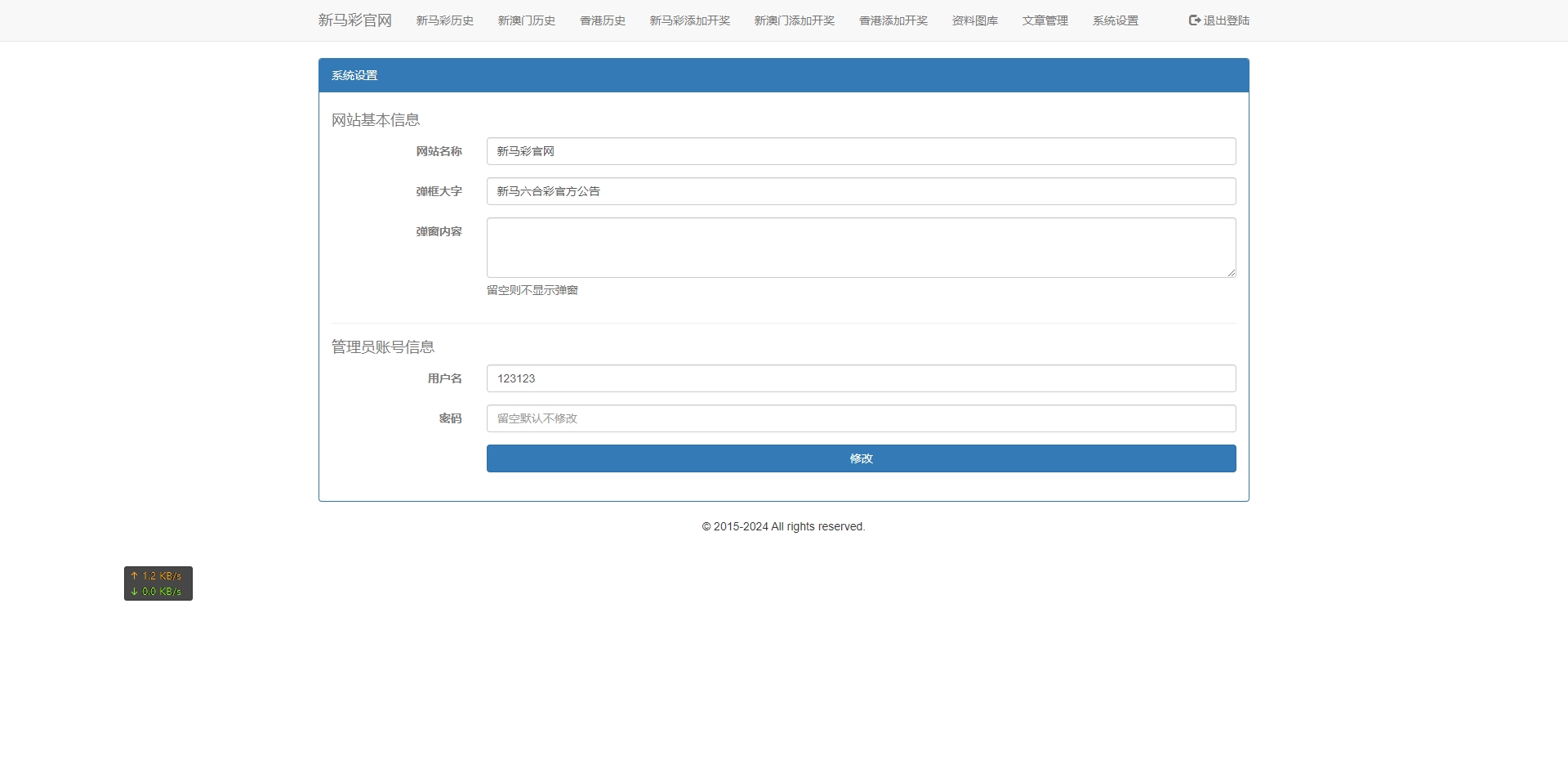1568x760 pixels.
Task: Open the 香港历史 menu item
Action: click(601, 20)
